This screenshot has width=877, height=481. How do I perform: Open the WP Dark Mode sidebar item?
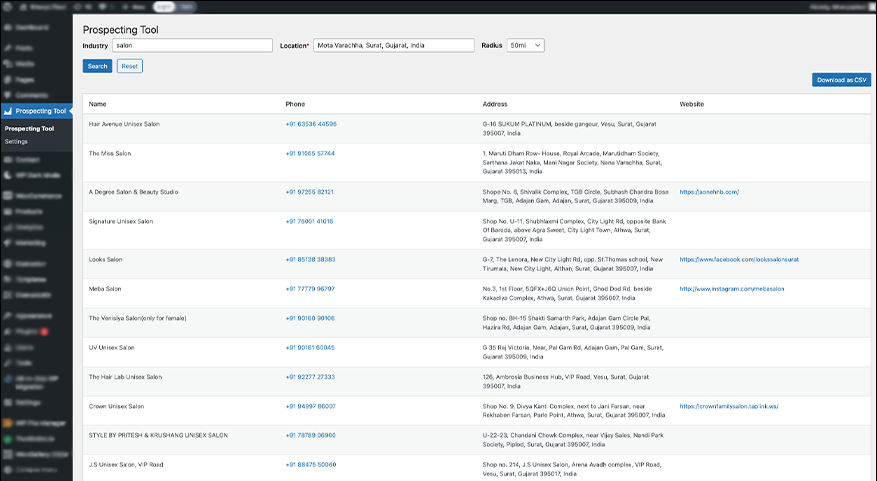click(37, 175)
